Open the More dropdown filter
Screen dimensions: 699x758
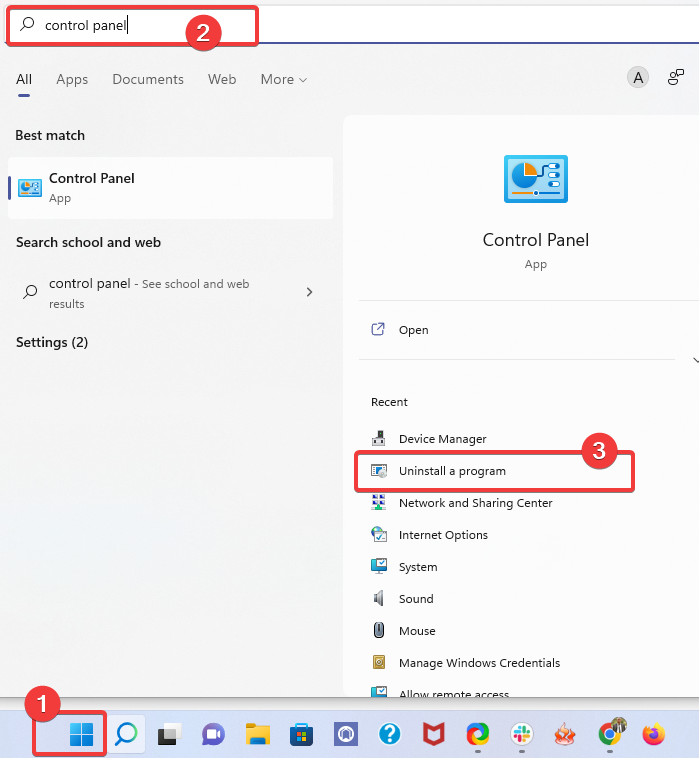(x=284, y=79)
